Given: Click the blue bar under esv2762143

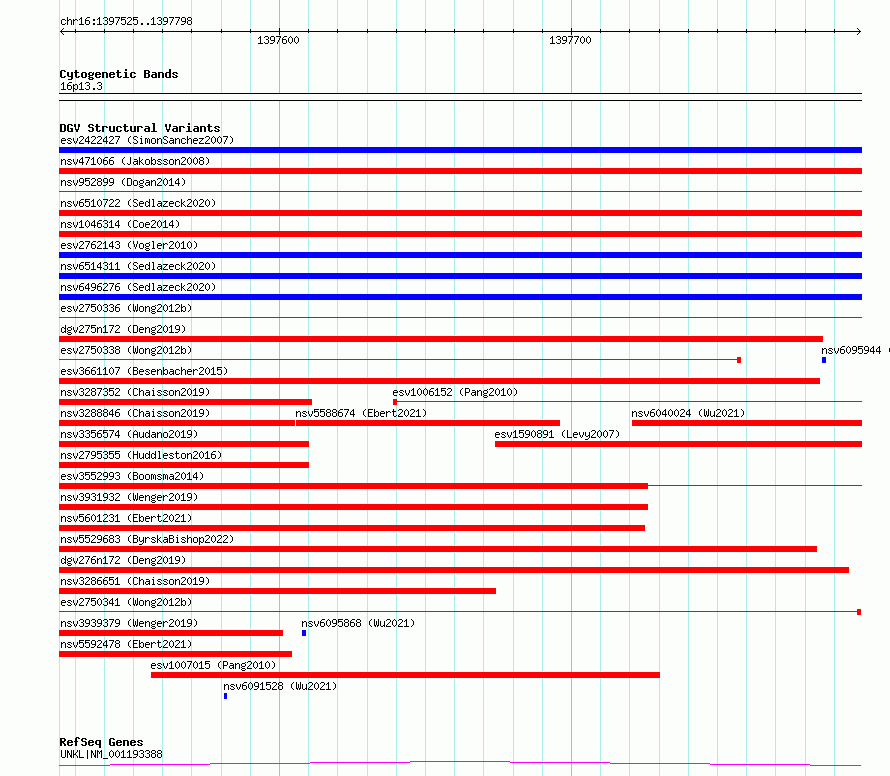Looking at the screenshot, I should (460, 255).
